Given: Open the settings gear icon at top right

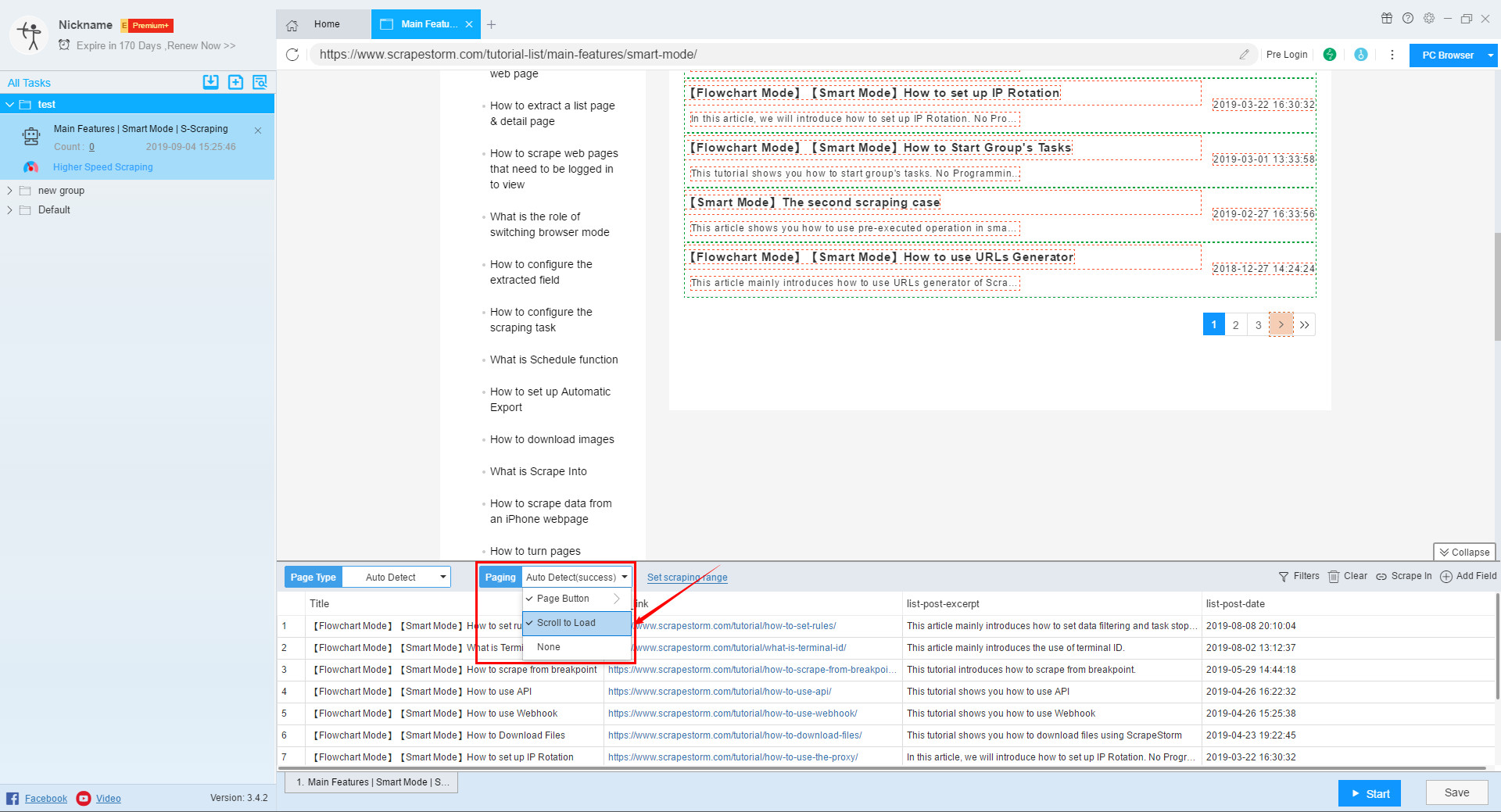Looking at the screenshot, I should 1429,18.
